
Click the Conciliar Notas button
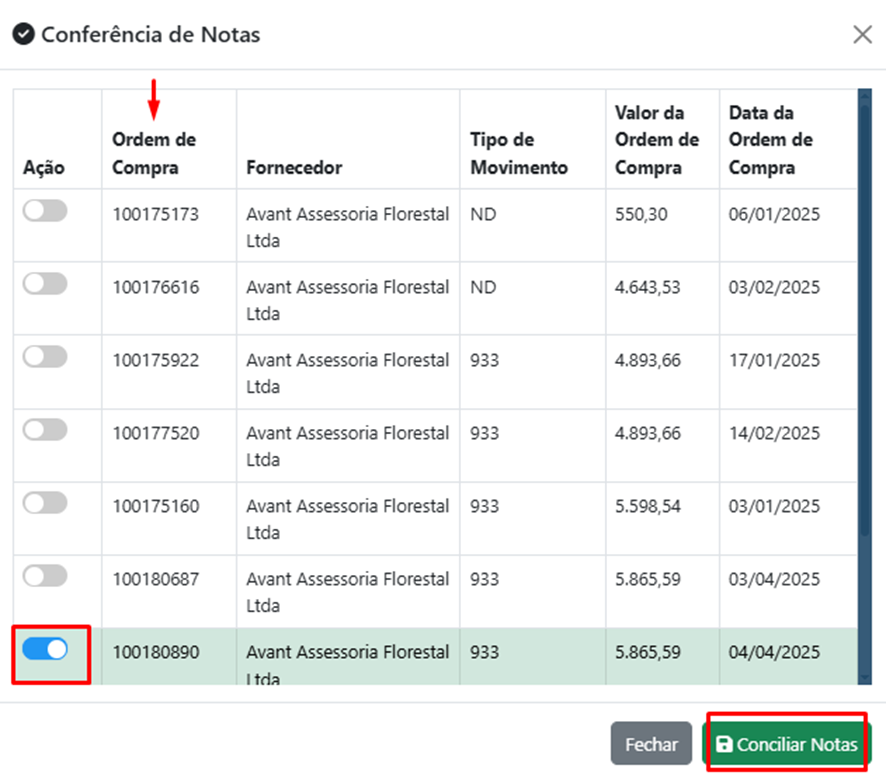point(786,745)
